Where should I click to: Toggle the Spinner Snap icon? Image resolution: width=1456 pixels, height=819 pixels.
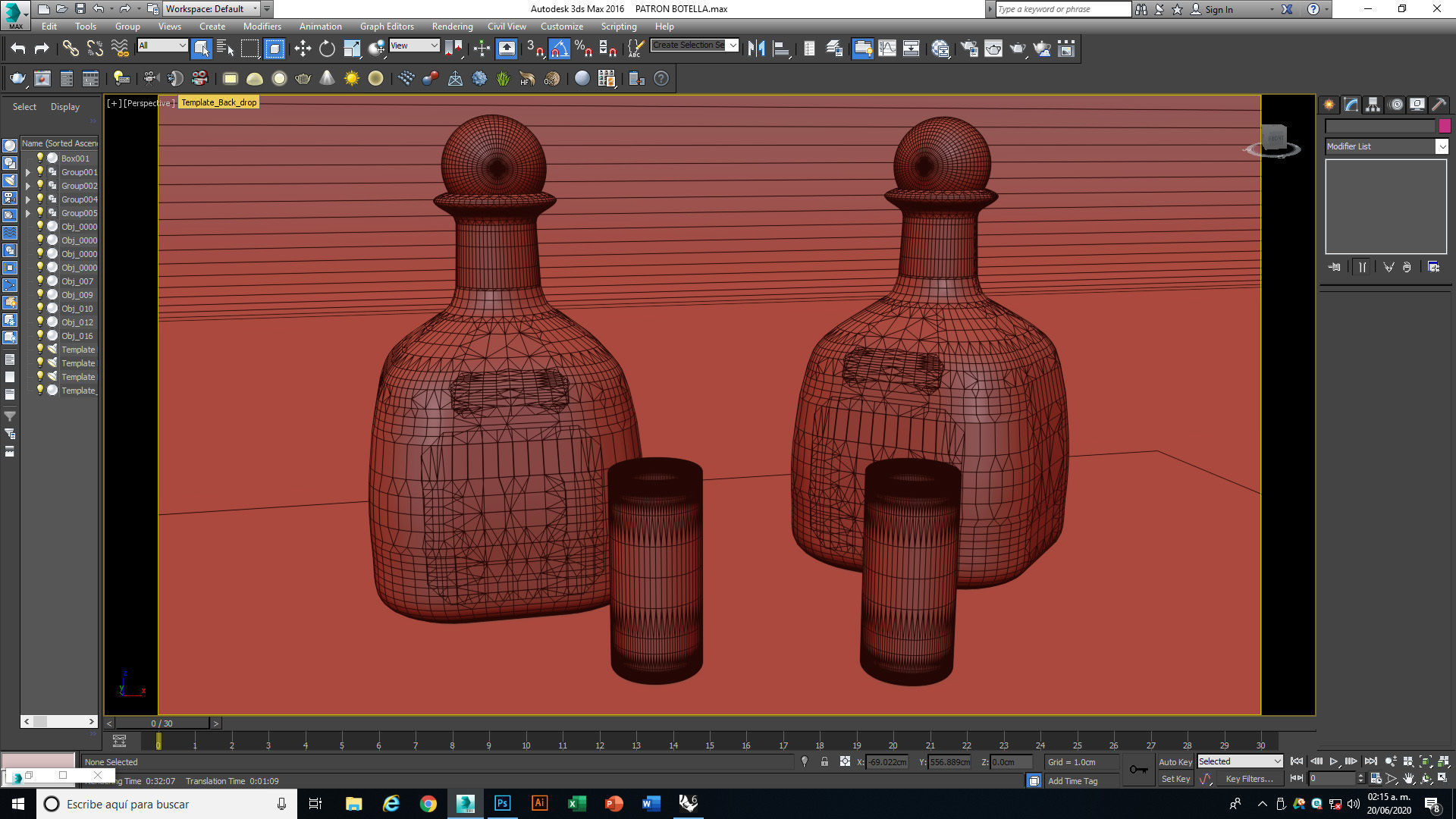pyautogui.click(x=607, y=49)
